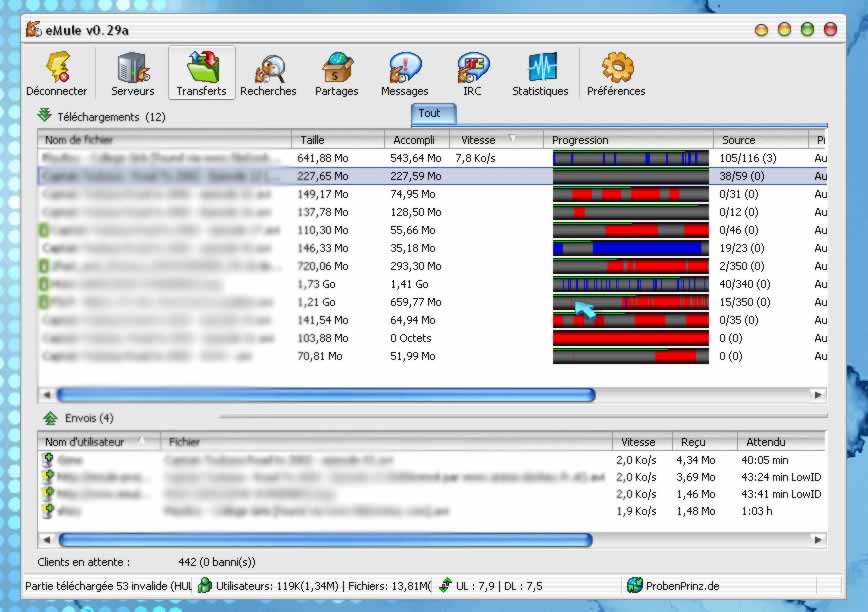Click fully red progress bar of 103,88 Mo file
The width and height of the screenshot is (868, 612).
[x=631, y=338]
